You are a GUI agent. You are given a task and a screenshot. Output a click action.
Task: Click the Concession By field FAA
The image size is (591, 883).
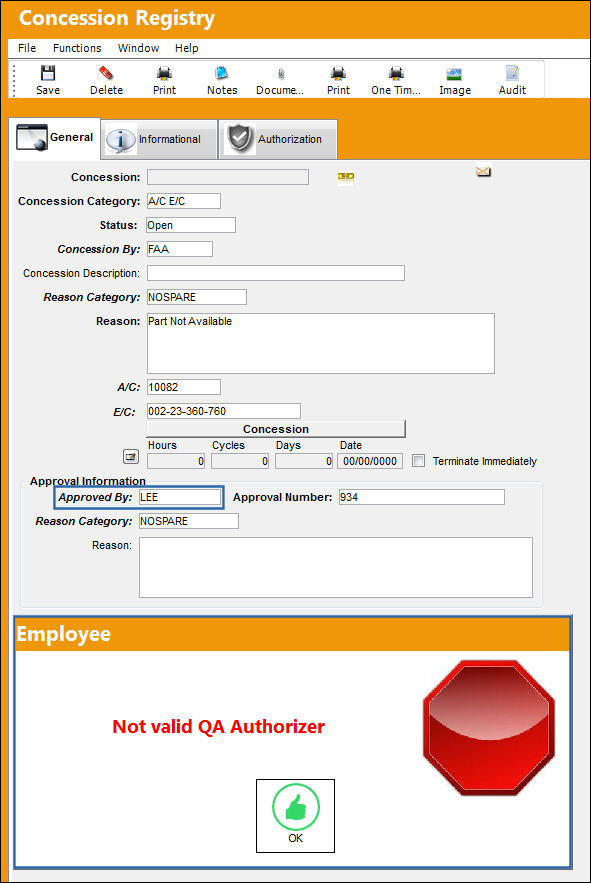180,249
